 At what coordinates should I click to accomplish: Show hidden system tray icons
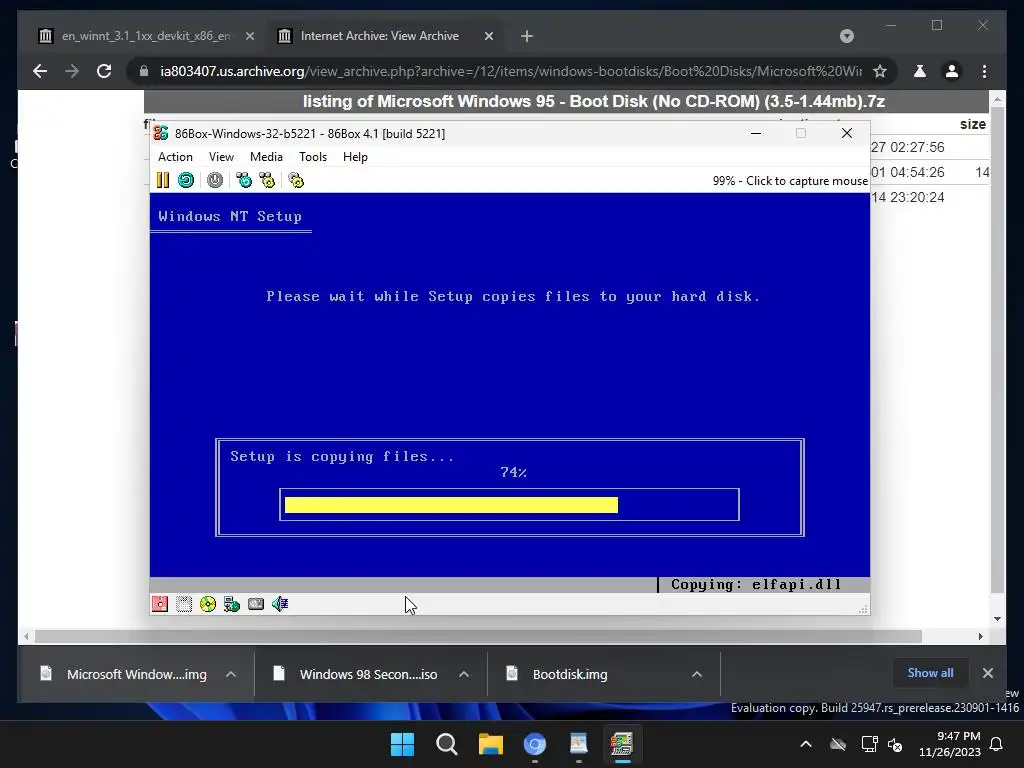coord(806,744)
